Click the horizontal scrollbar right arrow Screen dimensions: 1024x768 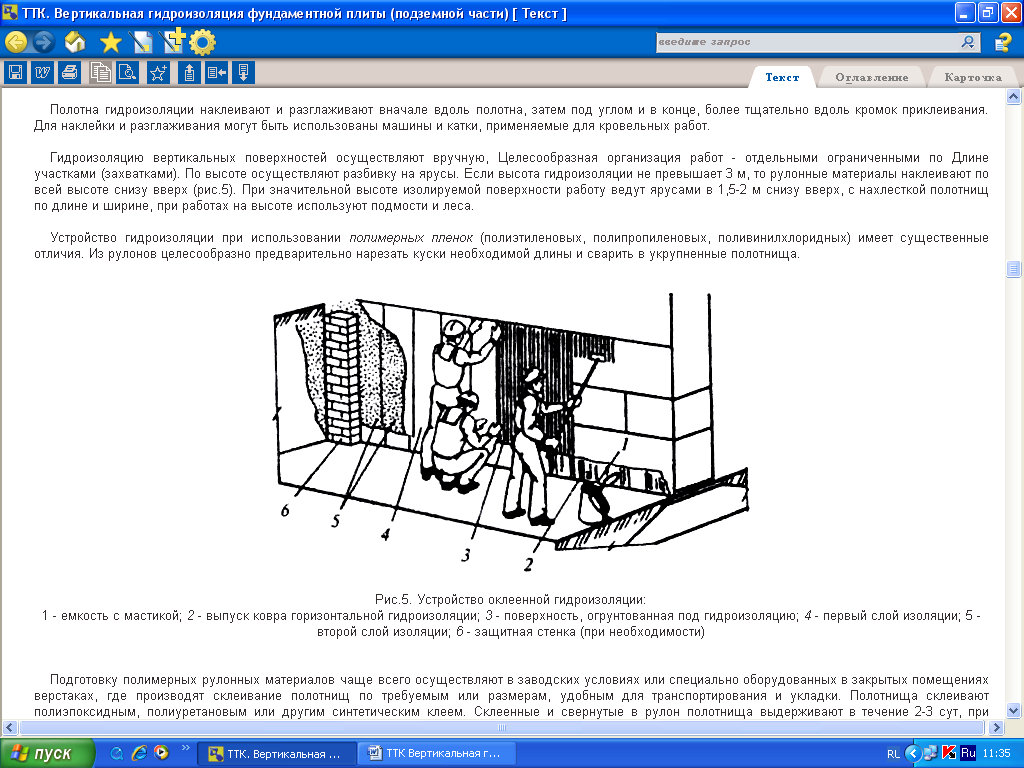pos(996,727)
